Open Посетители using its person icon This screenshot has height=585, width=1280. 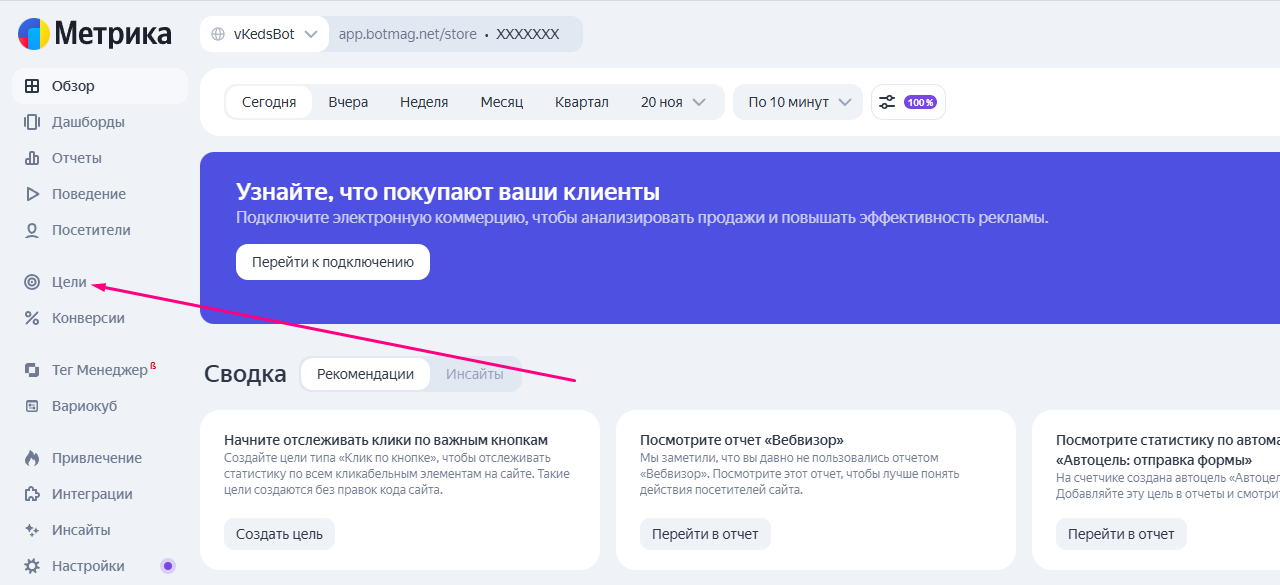[x=32, y=230]
